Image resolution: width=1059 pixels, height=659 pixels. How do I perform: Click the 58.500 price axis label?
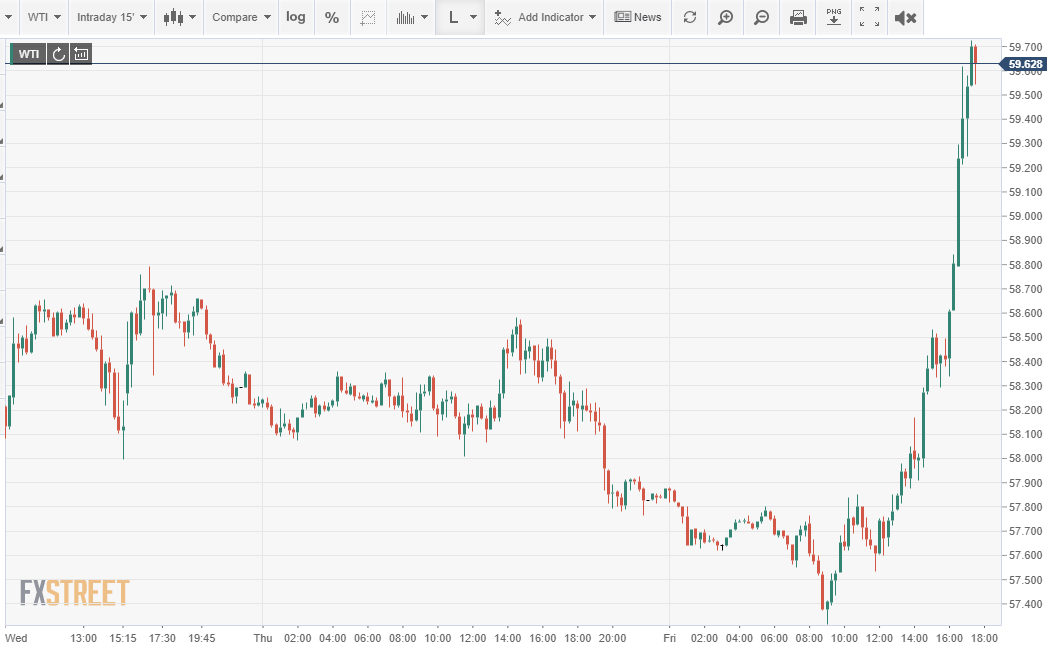[x=1025, y=337]
